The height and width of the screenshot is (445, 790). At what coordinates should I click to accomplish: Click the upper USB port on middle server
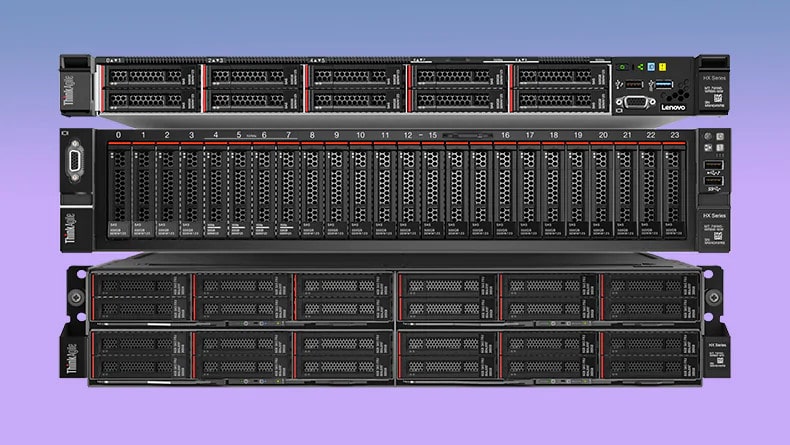pos(710,164)
